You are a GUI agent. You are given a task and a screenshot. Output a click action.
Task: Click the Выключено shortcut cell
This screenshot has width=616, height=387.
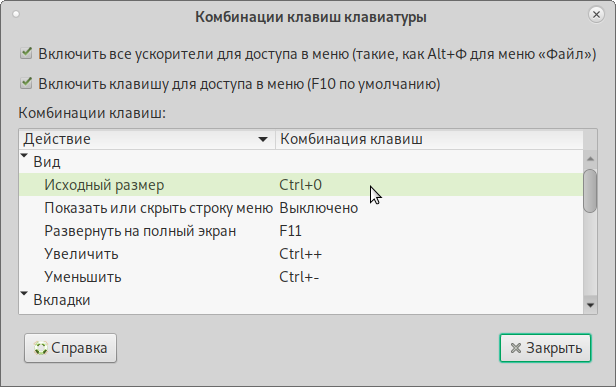(x=319, y=208)
